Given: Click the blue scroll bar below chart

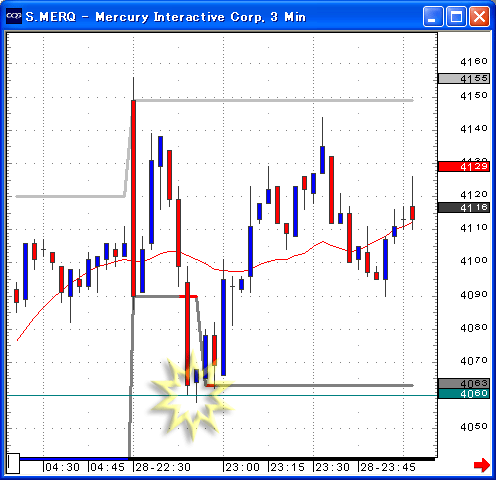Looking at the screenshot, I should [x=74, y=459].
